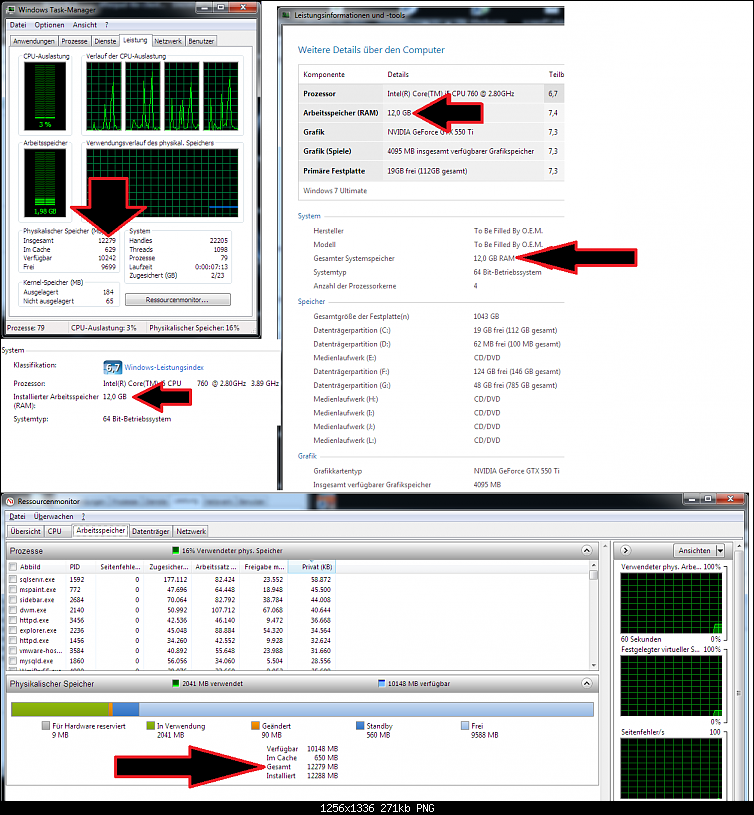Screen dimensions: 754x815
Task: Switch to the Netzwerk tab in Ressourcenmonitor
Action: (x=191, y=531)
